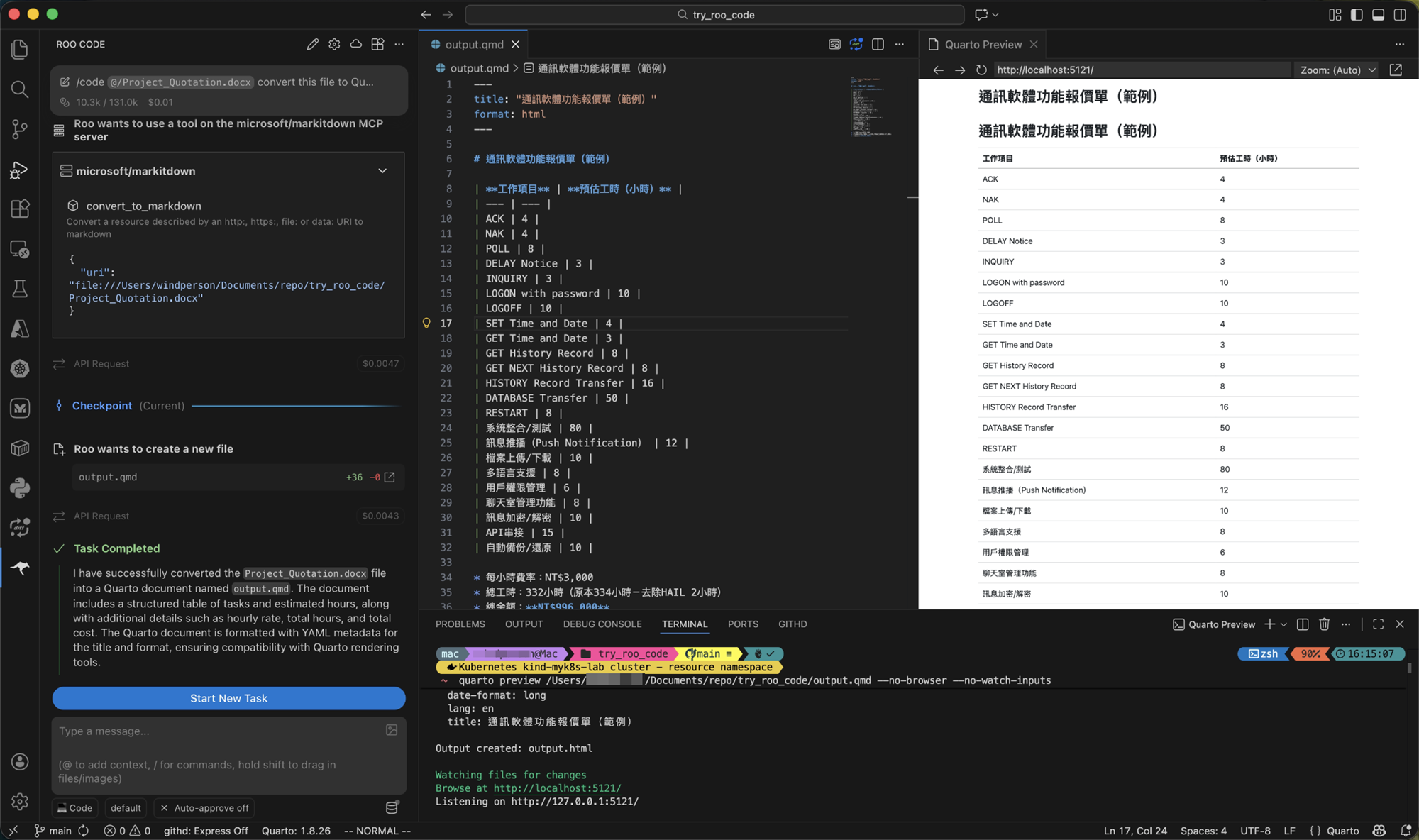Viewport: 1419px width, 840px height.
Task: Collapse the microsoft/markitdown server section
Action: point(382,171)
